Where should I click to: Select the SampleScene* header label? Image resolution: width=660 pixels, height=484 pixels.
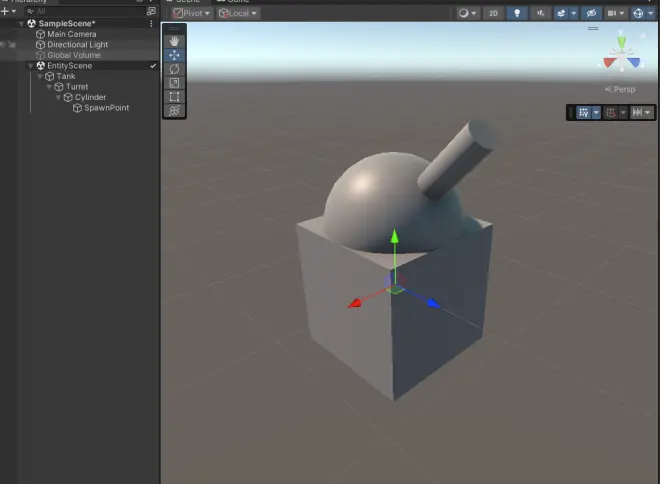click(x=67, y=24)
